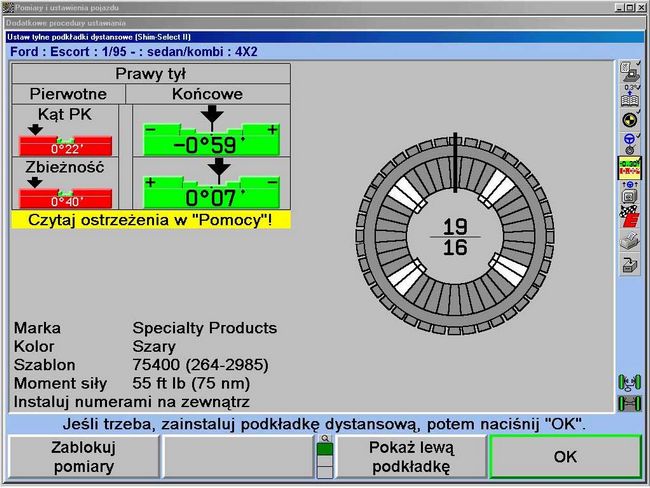650x488 pixels.
Task: Click the printer icon in sidebar
Action: [x=630, y=240]
